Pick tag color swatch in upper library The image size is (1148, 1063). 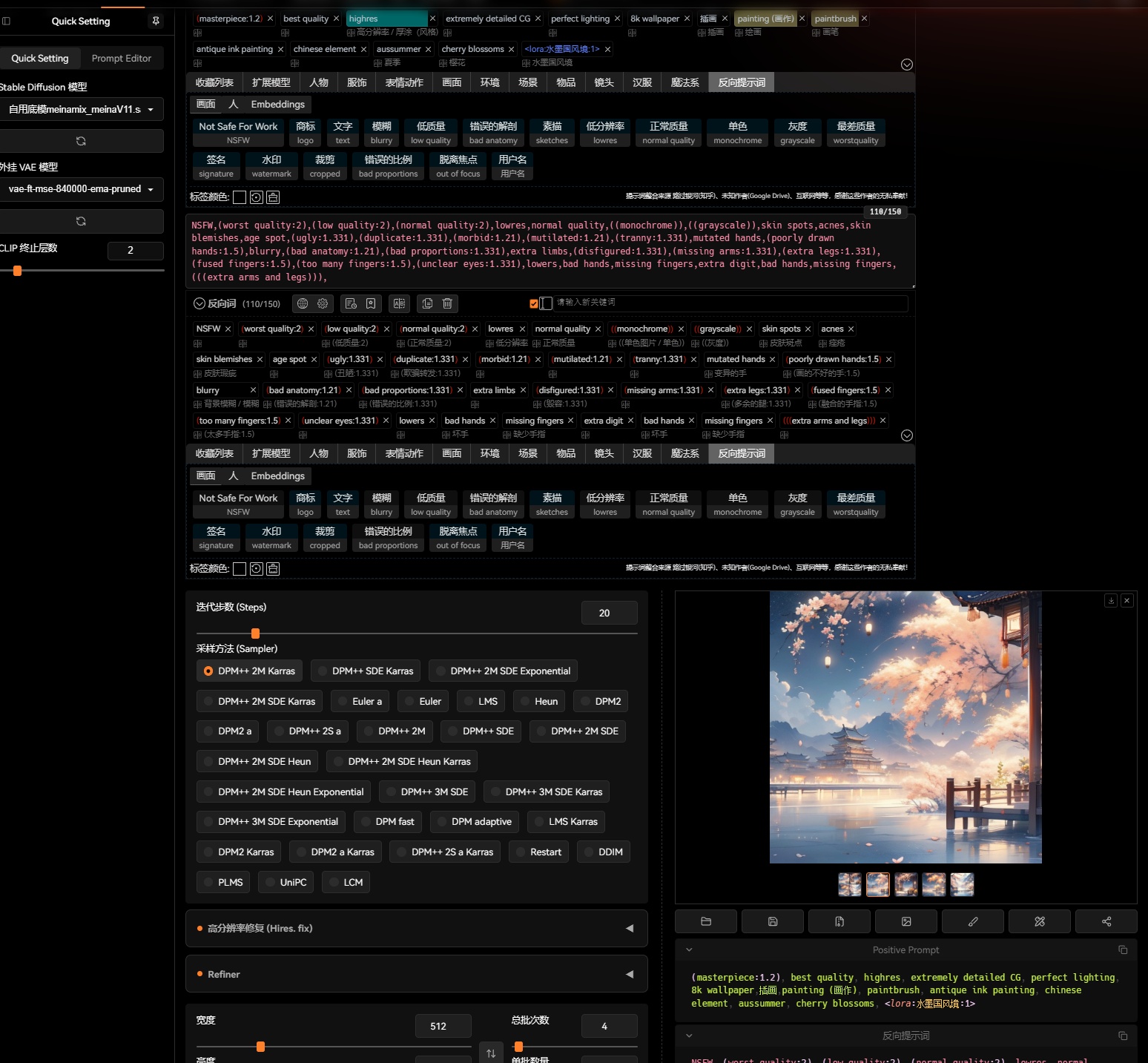click(239, 197)
